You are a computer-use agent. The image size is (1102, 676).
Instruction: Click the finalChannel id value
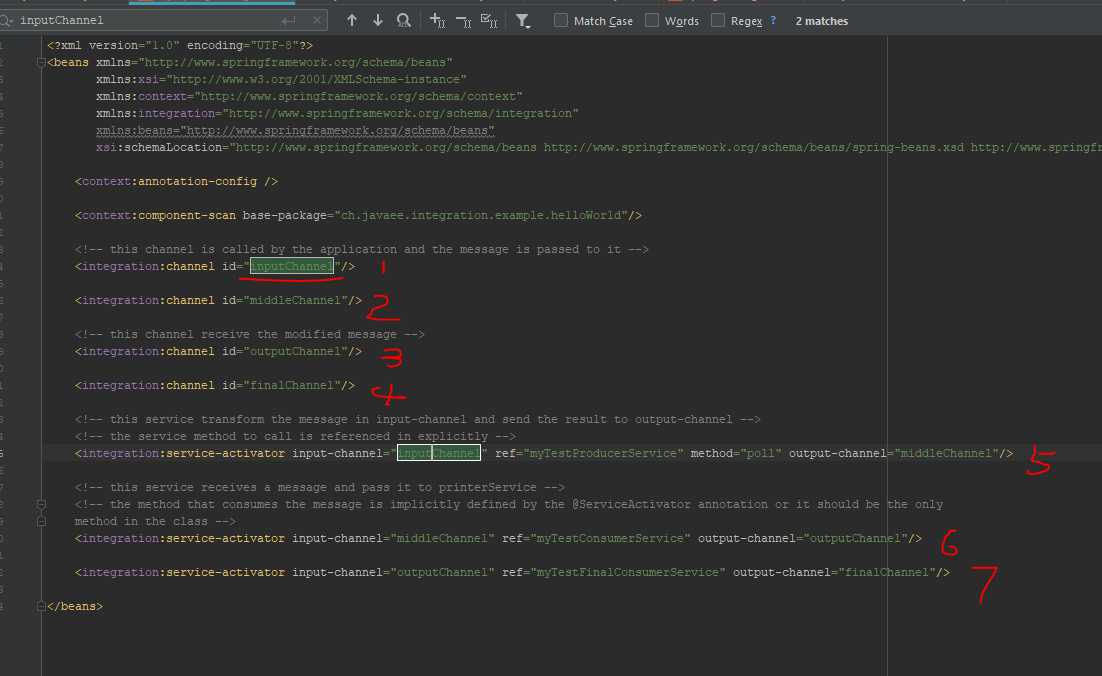pyautogui.click(x=292, y=385)
